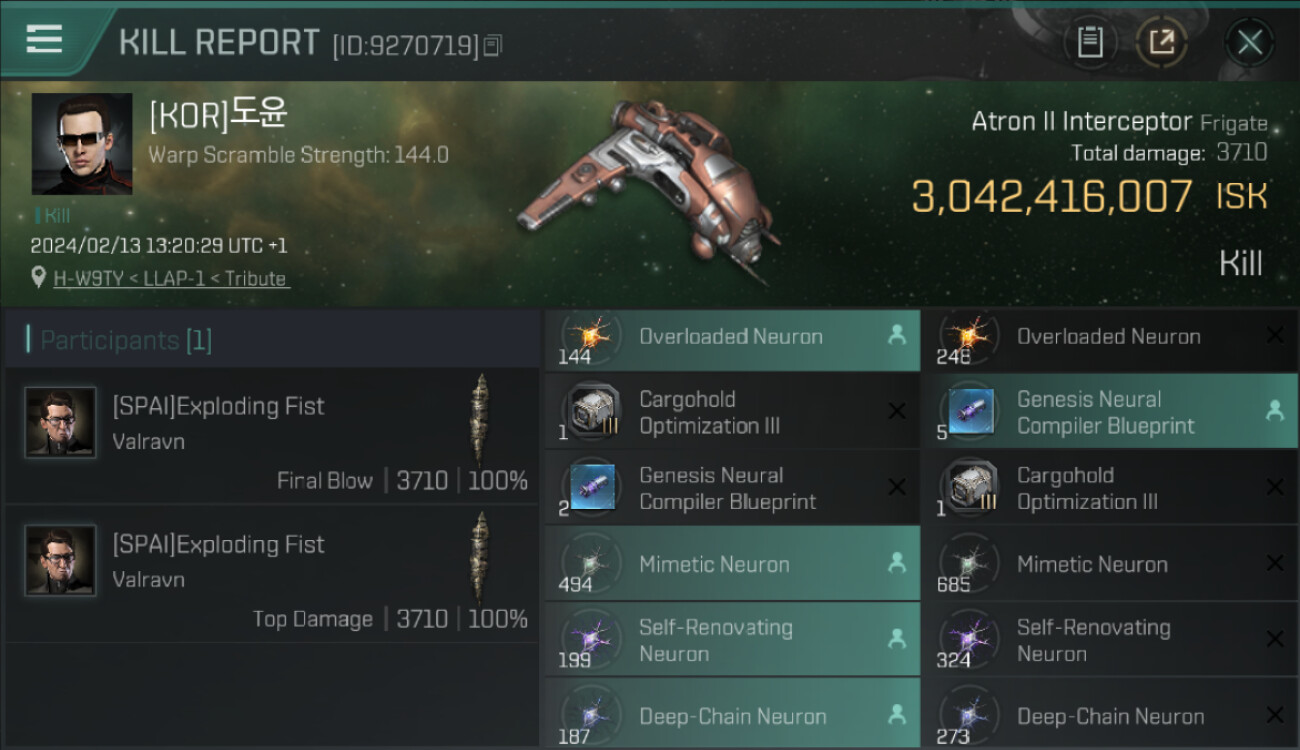Select Top Damage participant Exploding Fist portrait
Viewport: 1300px width, 750px height.
click(x=61, y=561)
